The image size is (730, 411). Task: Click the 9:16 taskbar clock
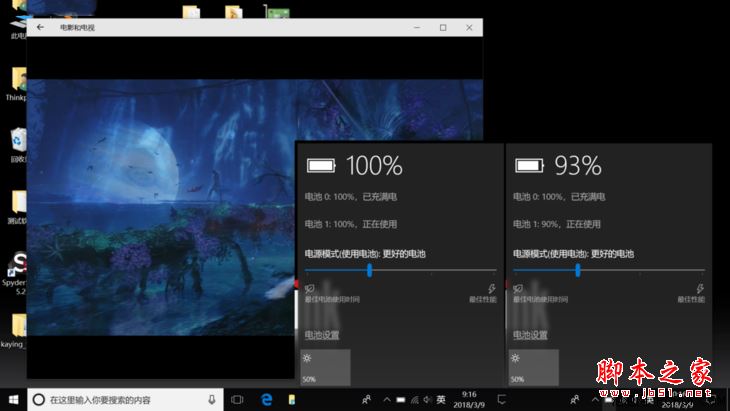(469, 400)
